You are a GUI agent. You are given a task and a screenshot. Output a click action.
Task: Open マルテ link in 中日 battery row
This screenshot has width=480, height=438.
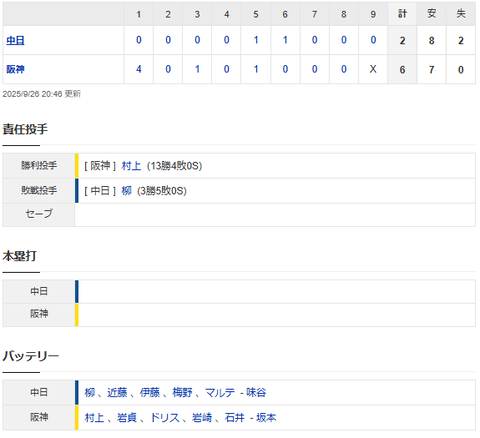coord(220,392)
